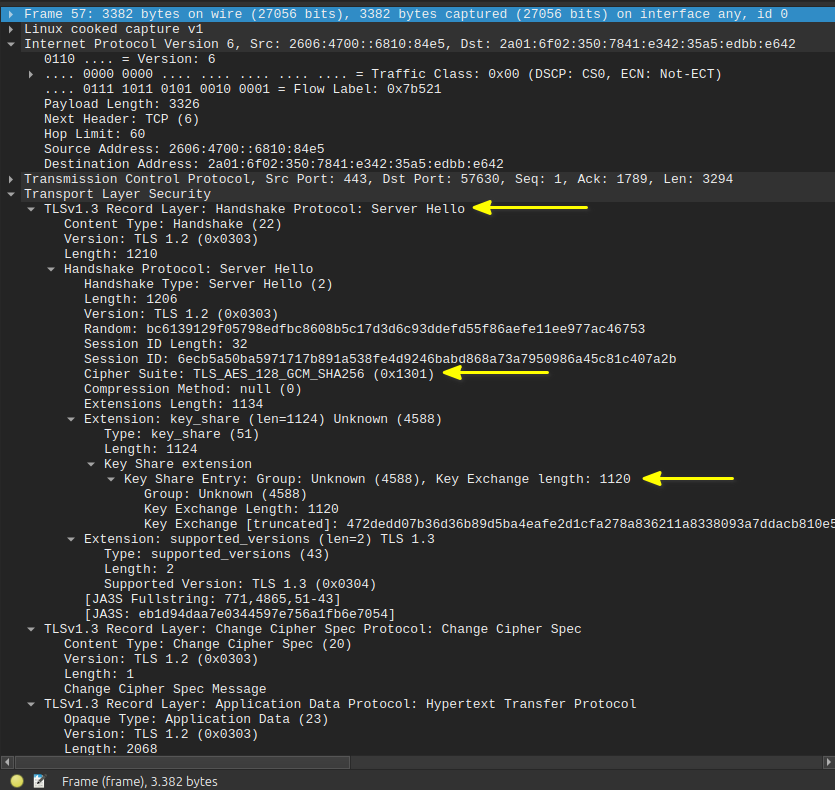Screen dimensions: 835x790
Task: Click the scroll left arrow
Action: [7, 762]
